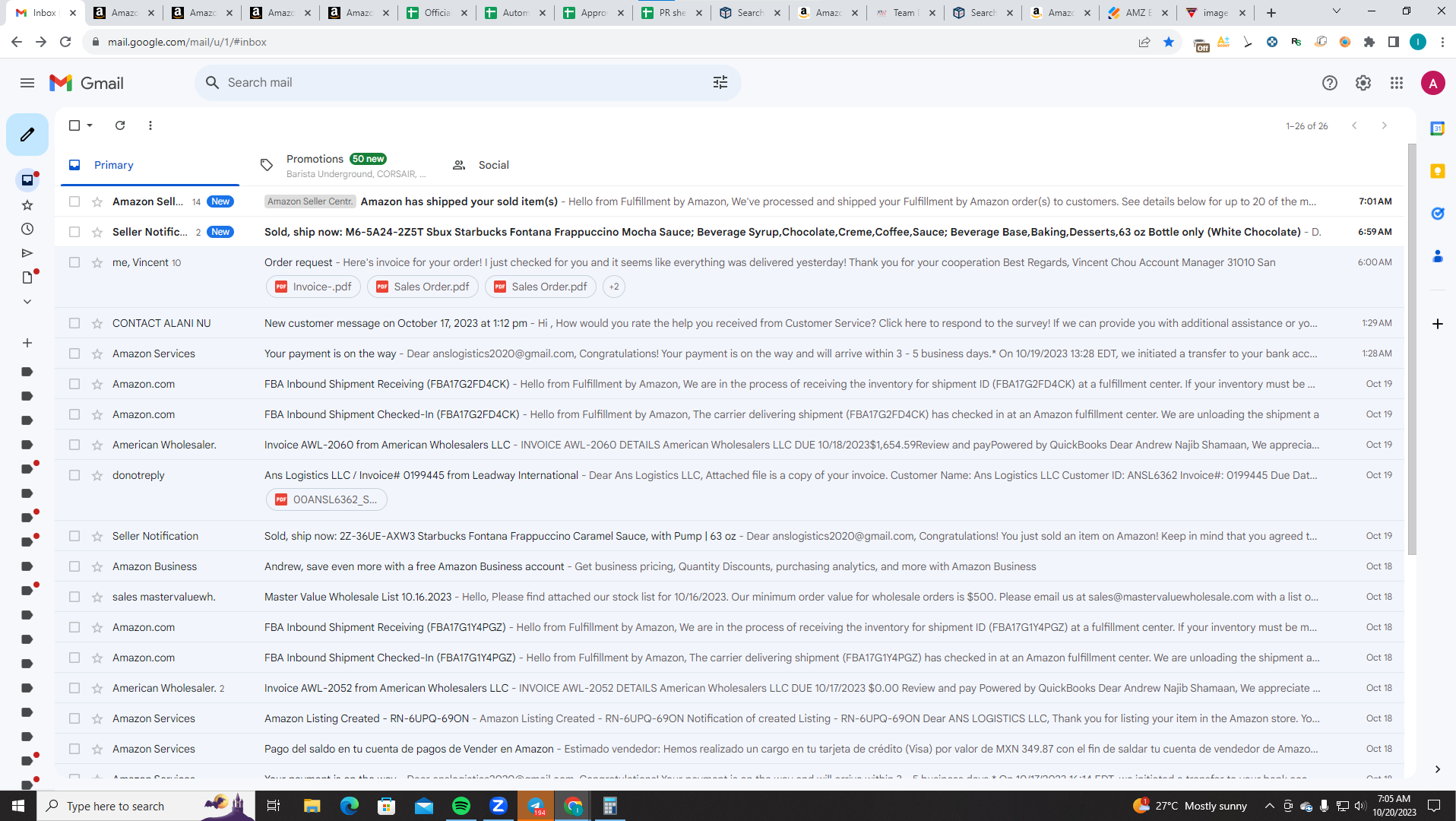Switch to the PR she browser tab
This screenshot has height=821, width=1456.
(672, 13)
